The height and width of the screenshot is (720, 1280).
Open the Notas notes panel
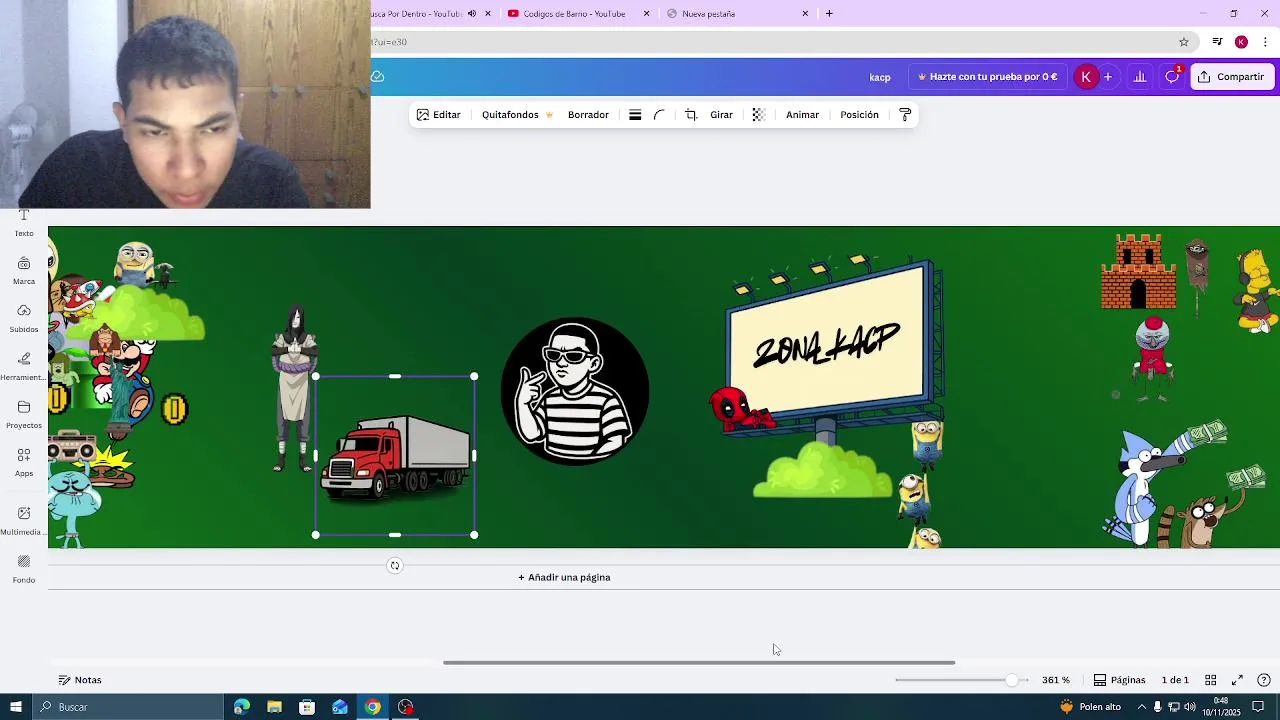coord(80,680)
